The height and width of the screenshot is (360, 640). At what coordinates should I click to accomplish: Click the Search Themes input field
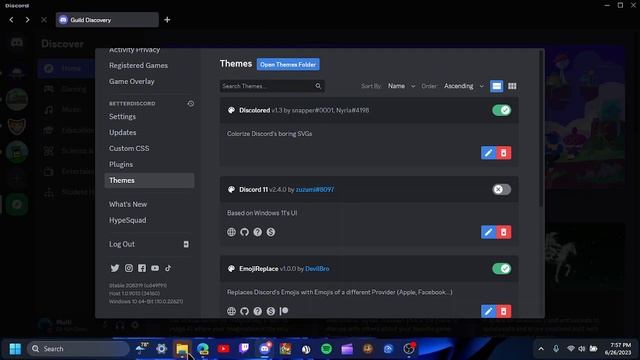(272, 86)
